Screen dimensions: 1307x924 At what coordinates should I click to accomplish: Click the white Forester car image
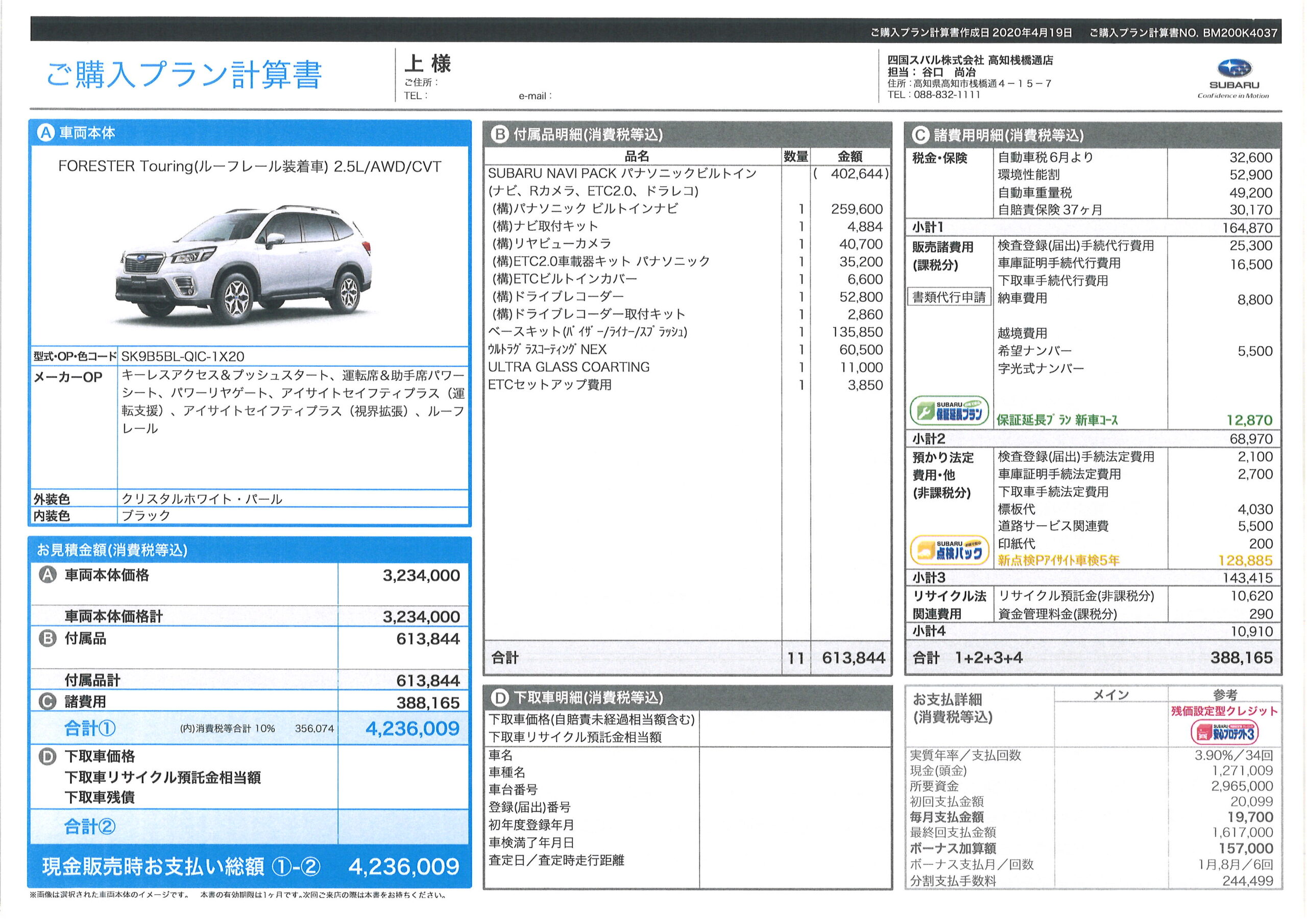tap(245, 265)
